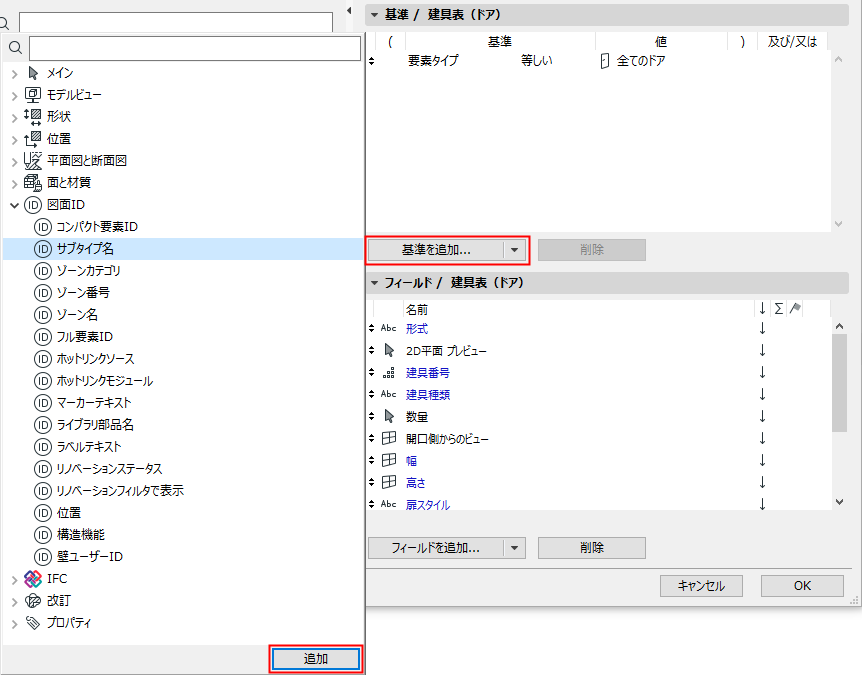
Task: Click the 平面図と断面図 icon
Action: tap(32, 161)
